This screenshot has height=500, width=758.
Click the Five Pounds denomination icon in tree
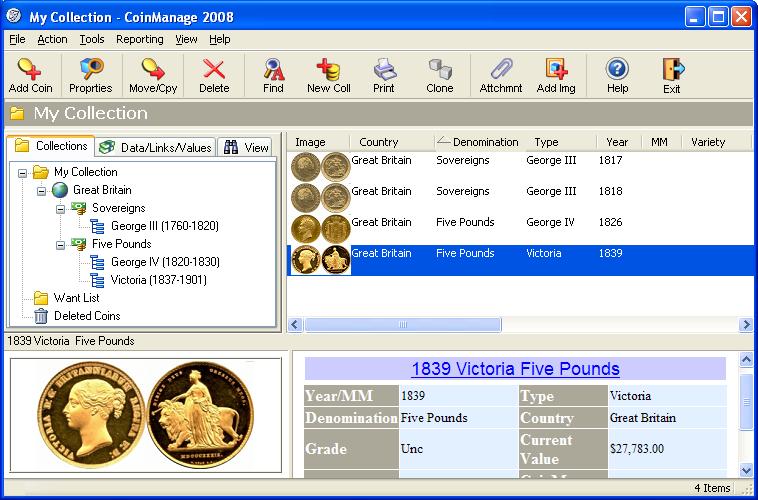78,244
